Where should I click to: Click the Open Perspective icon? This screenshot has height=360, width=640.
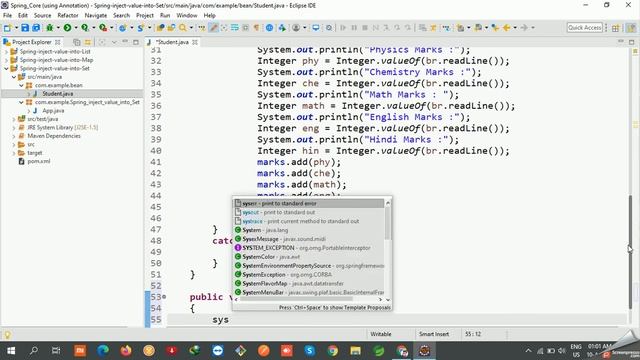(616, 28)
